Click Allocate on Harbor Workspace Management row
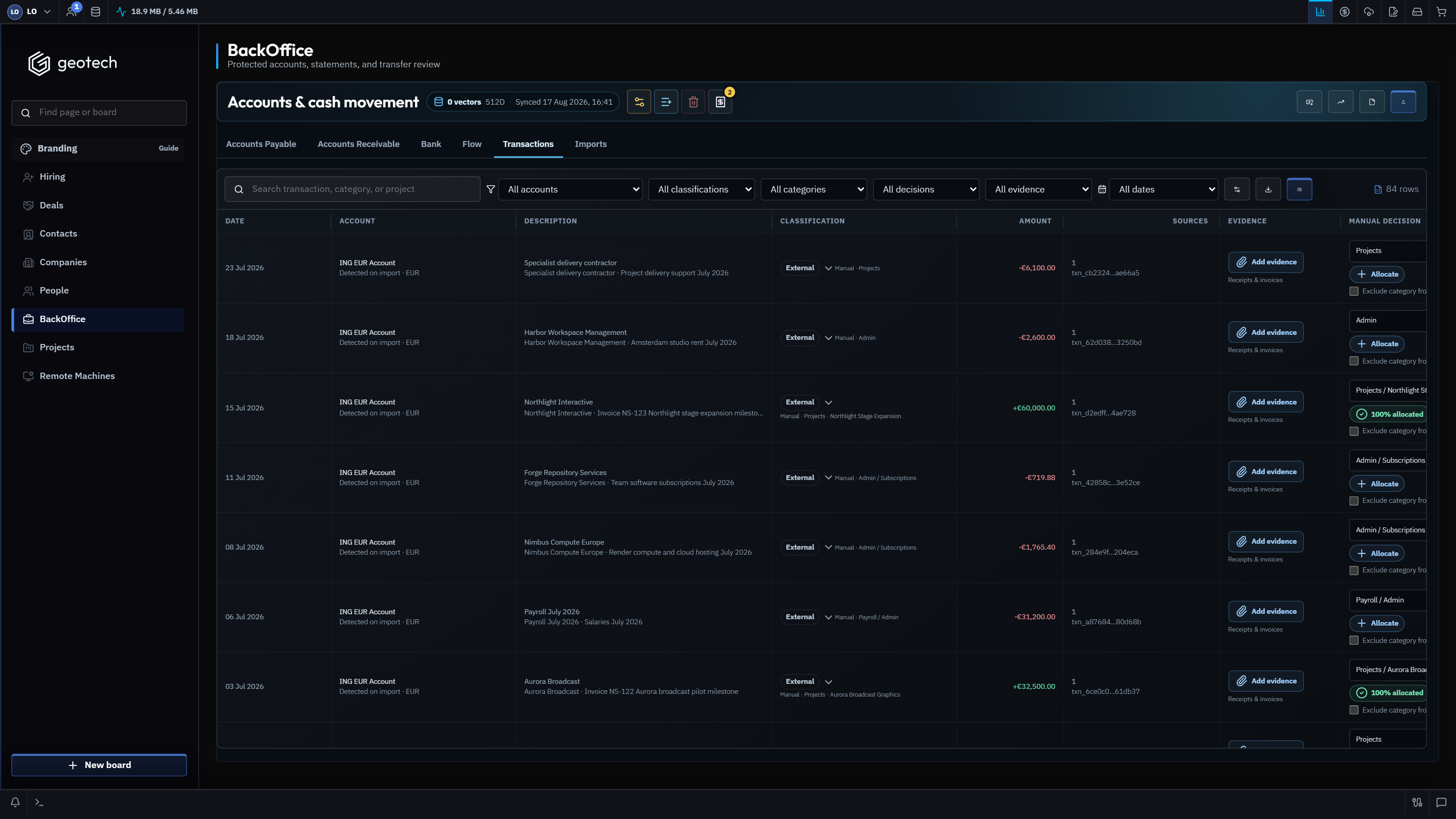The image size is (1456, 819). [x=1377, y=344]
